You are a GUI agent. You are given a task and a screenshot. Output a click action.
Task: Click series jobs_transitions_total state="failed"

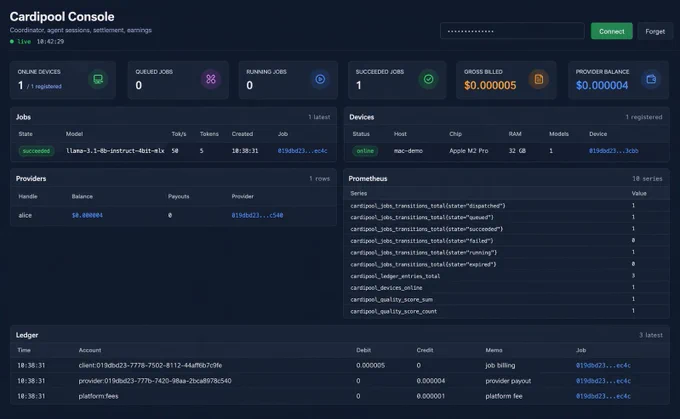point(422,241)
